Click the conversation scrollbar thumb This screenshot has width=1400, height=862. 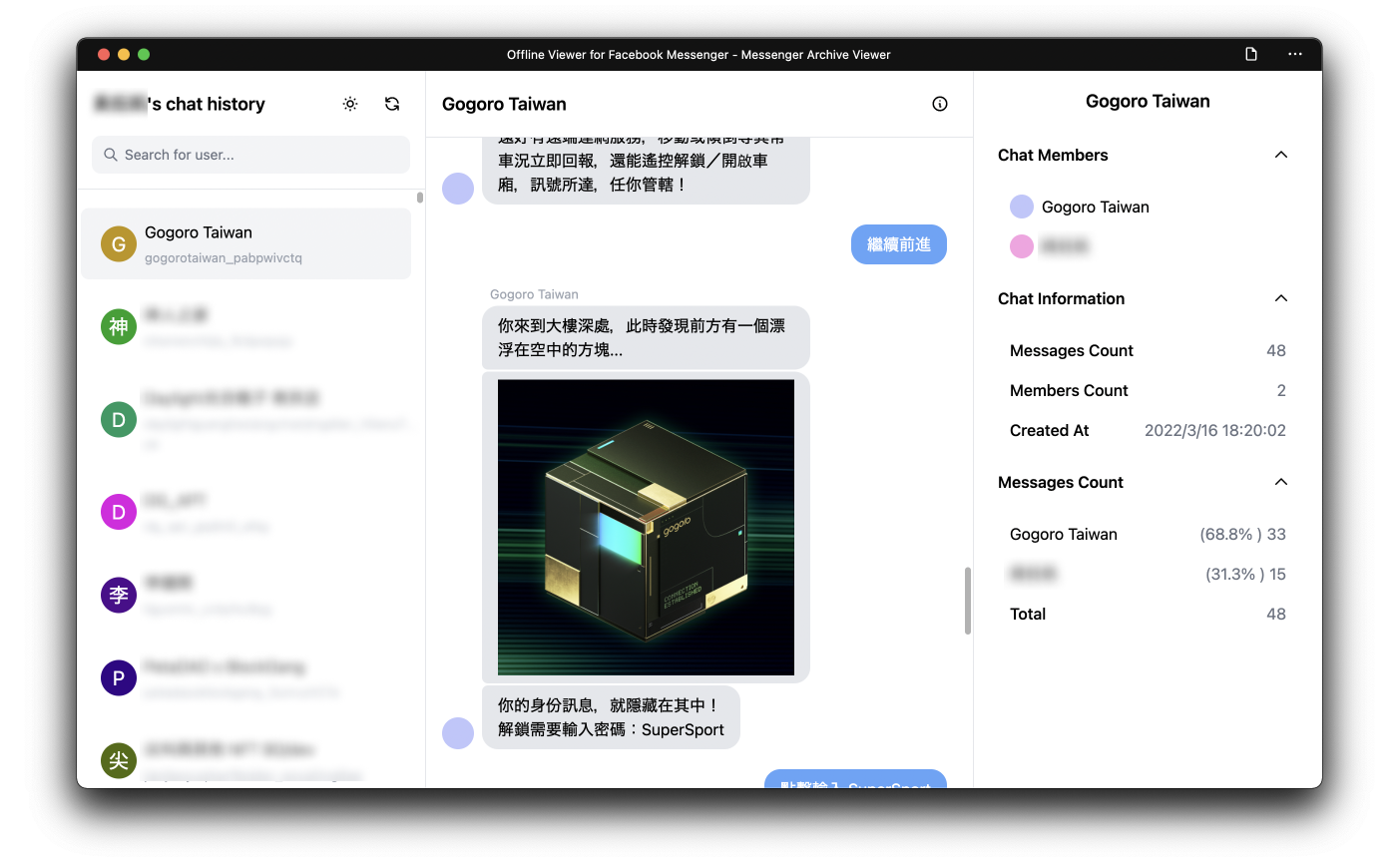(x=968, y=601)
